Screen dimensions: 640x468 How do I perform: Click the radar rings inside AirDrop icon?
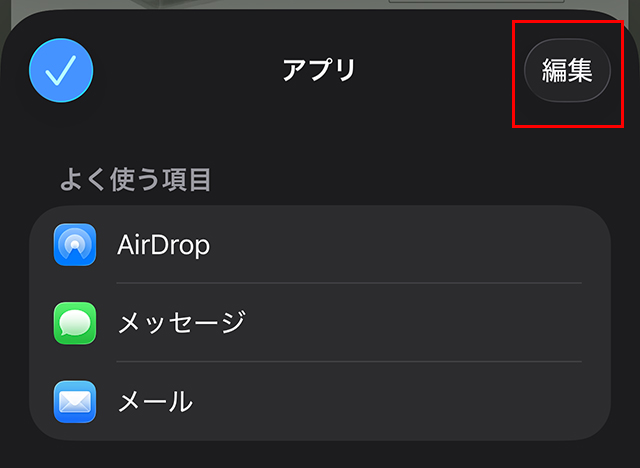(75, 243)
